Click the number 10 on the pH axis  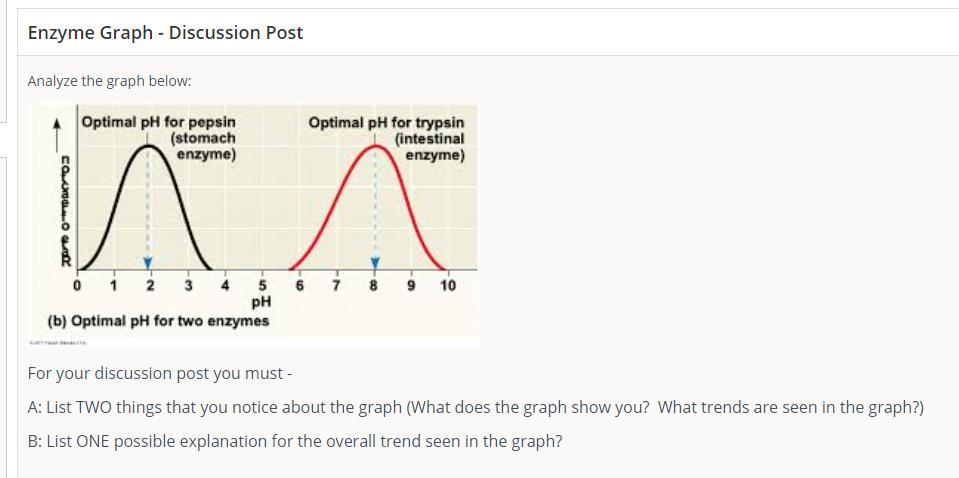pyautogui.click(x=448, y=285)
